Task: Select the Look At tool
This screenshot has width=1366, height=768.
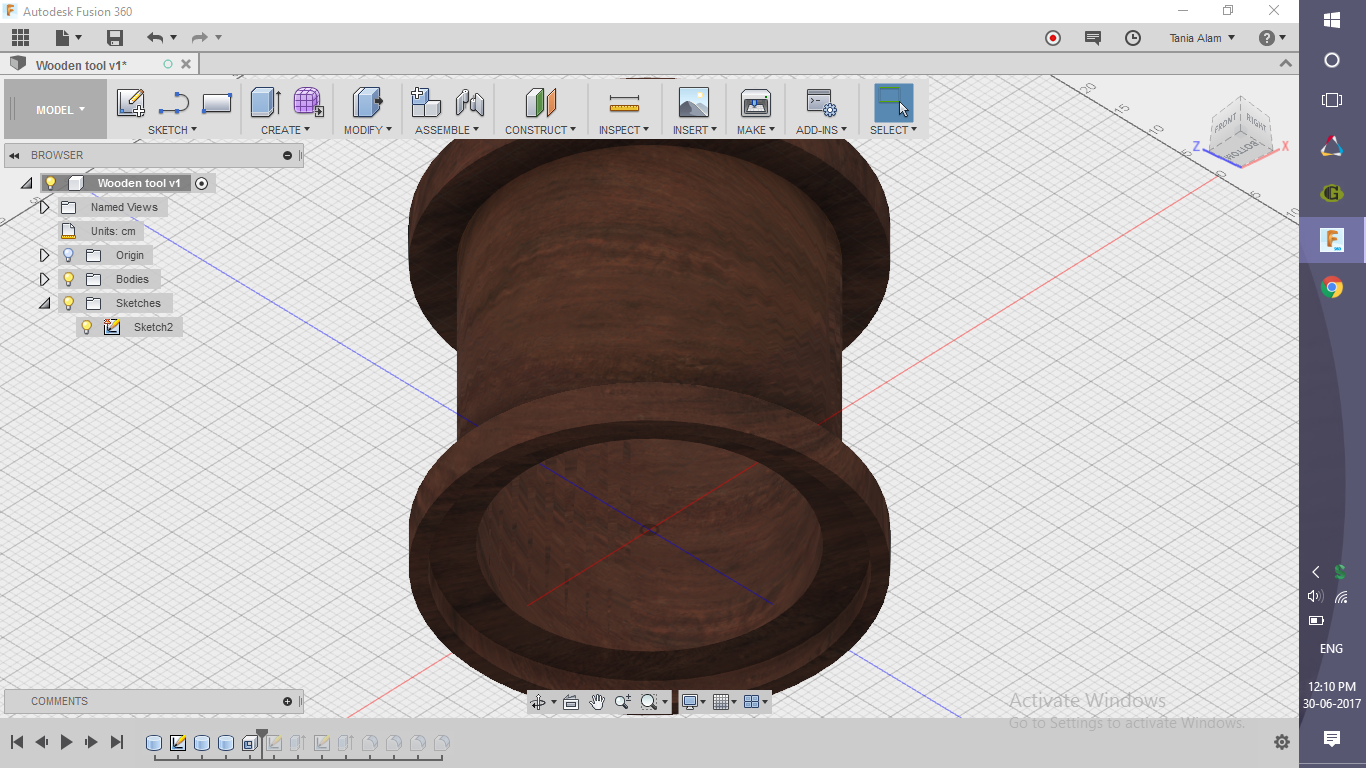Action: click(x=571, y=702)
